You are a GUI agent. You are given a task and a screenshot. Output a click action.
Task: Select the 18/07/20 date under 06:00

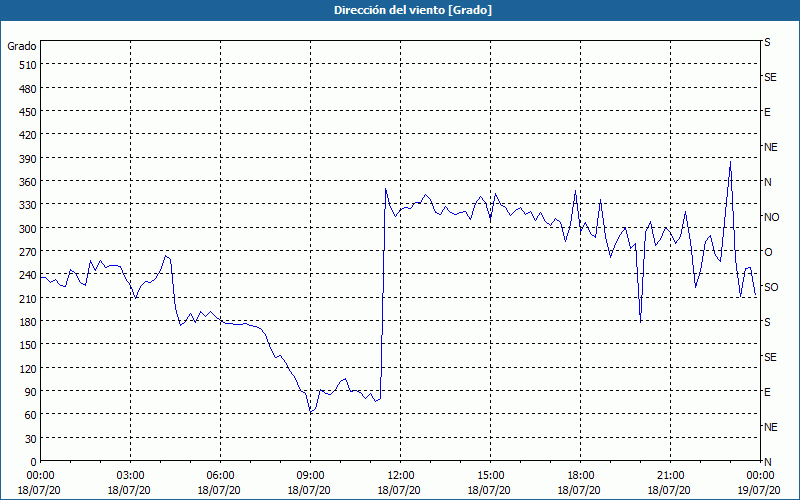tap(219, 491)
